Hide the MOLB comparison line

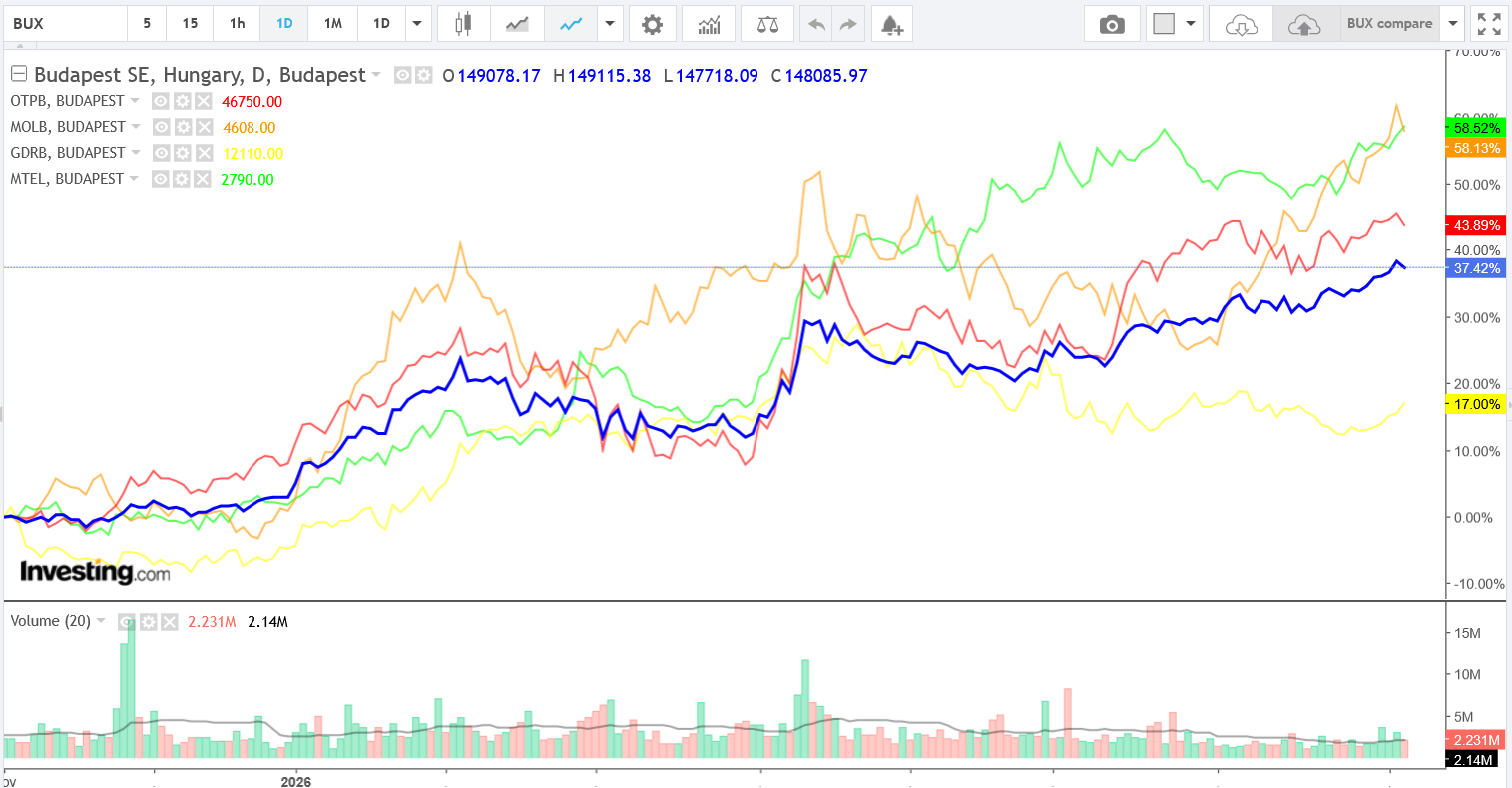pyautogui.click(x=162, y=127)
